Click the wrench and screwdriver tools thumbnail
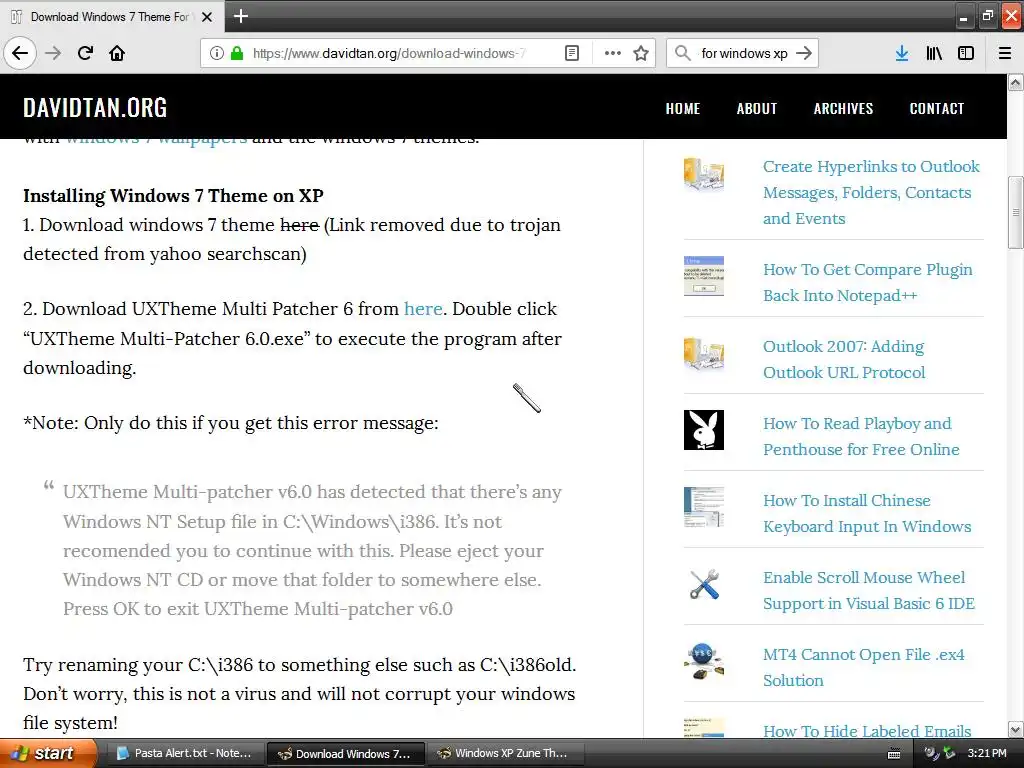The image size is (1024, 768). [x=704, y=584]
